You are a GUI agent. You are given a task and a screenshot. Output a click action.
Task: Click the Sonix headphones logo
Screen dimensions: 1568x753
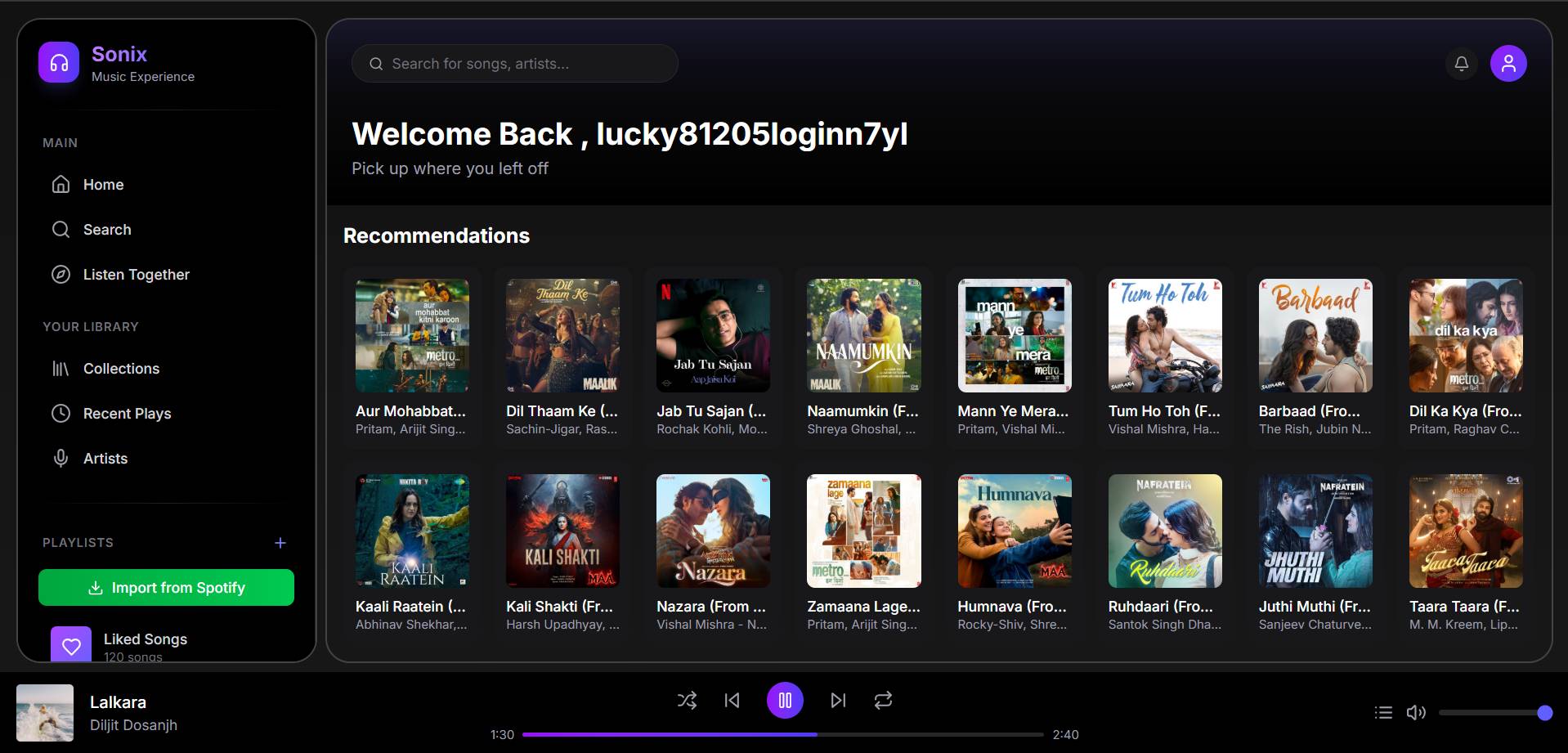click(x=59, y=63)
